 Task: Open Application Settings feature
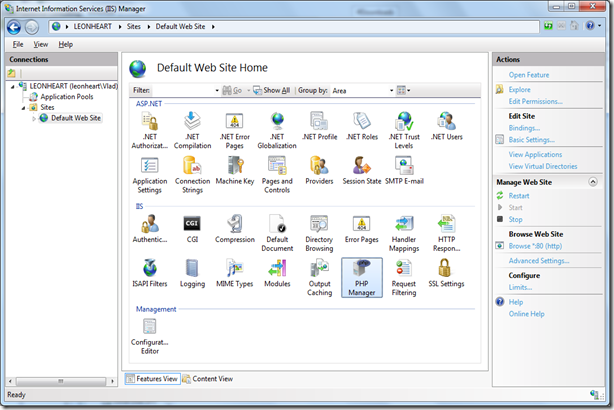click(x=150, y=175)
